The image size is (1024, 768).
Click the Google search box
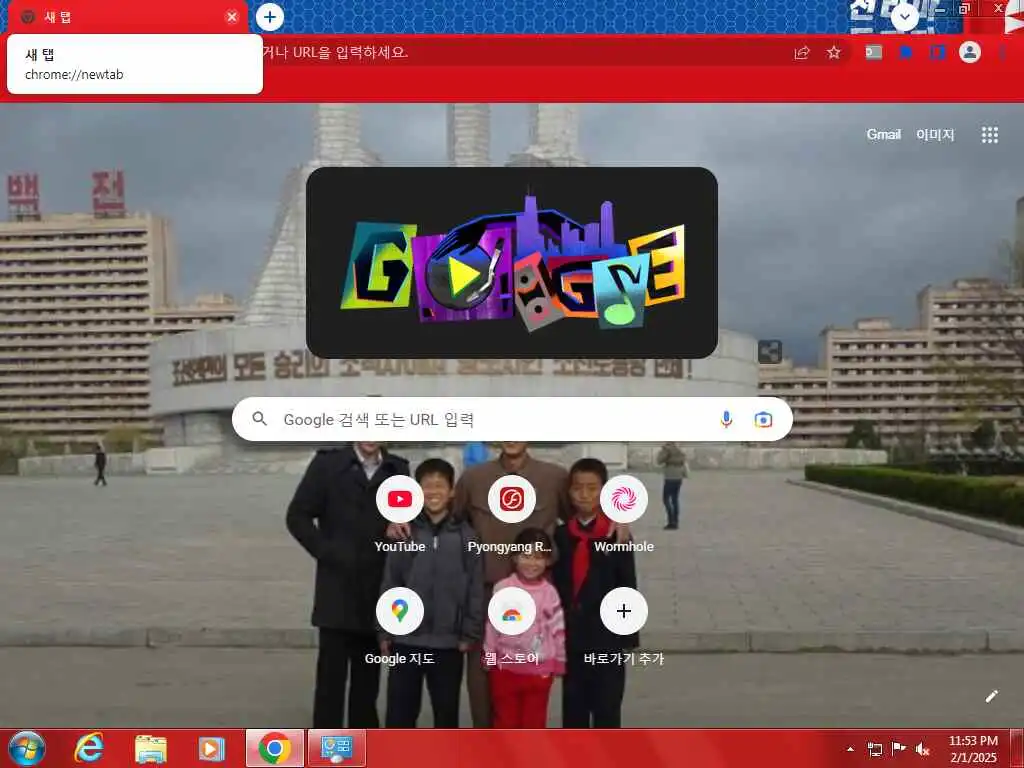pos(512,419)
